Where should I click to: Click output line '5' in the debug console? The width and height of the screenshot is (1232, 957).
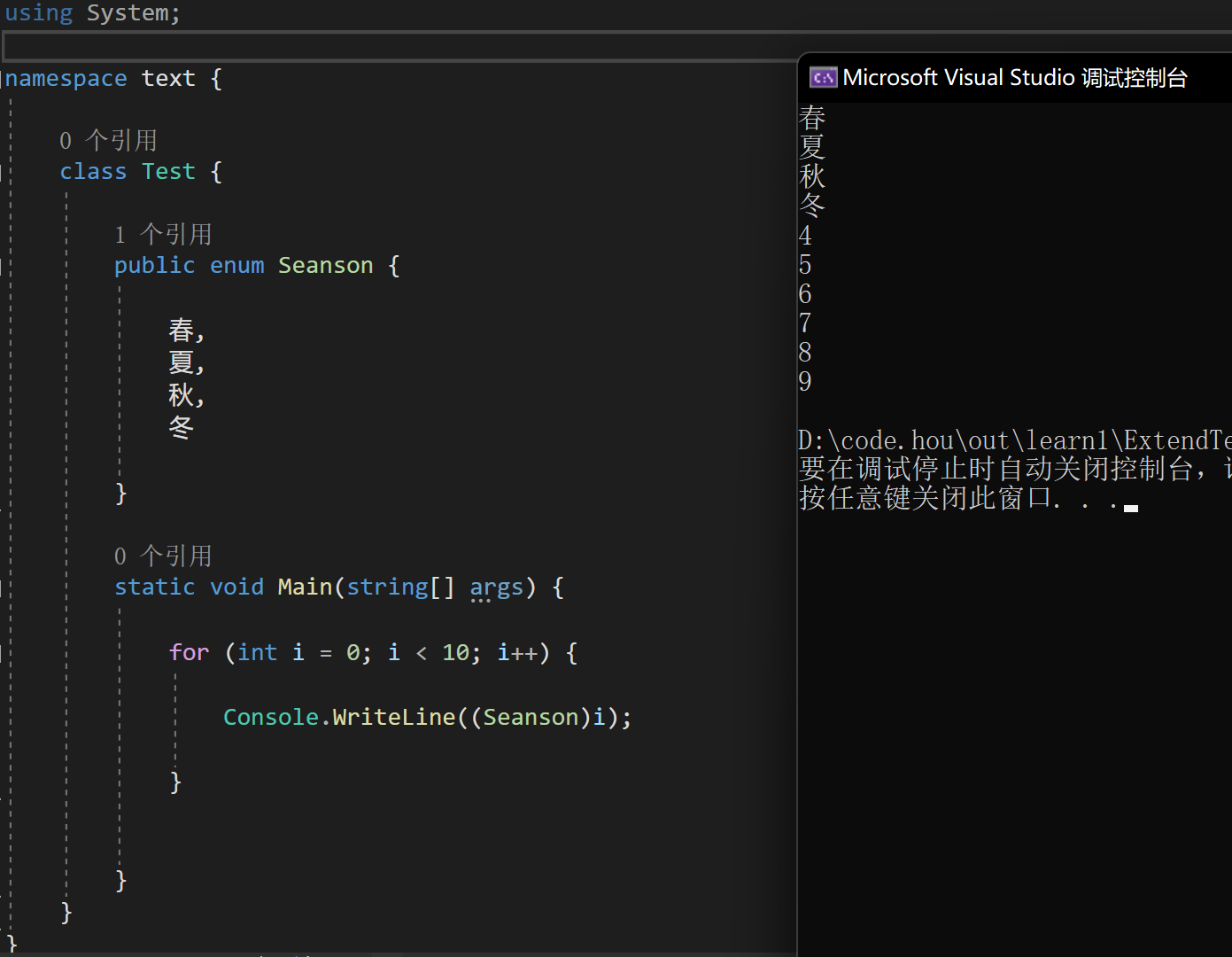click(805, 265)
